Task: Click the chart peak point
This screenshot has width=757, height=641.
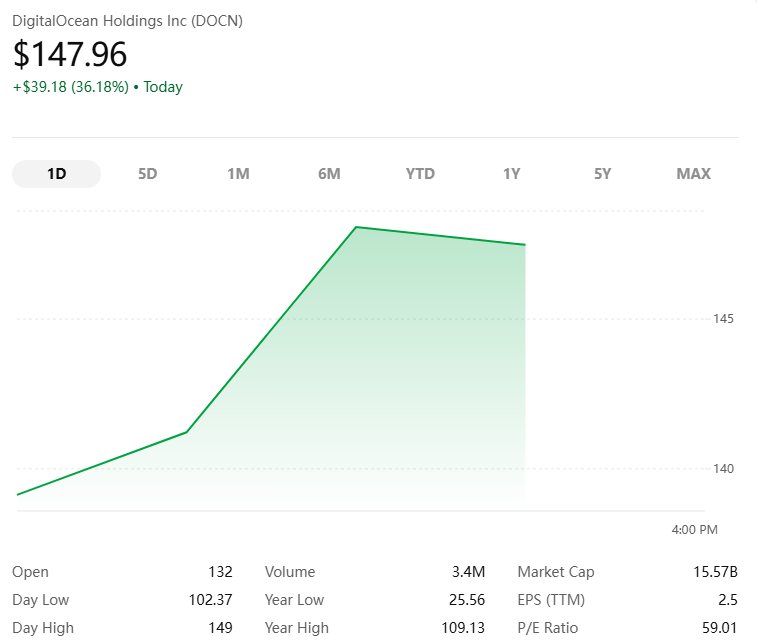Action: pos(356,227)
